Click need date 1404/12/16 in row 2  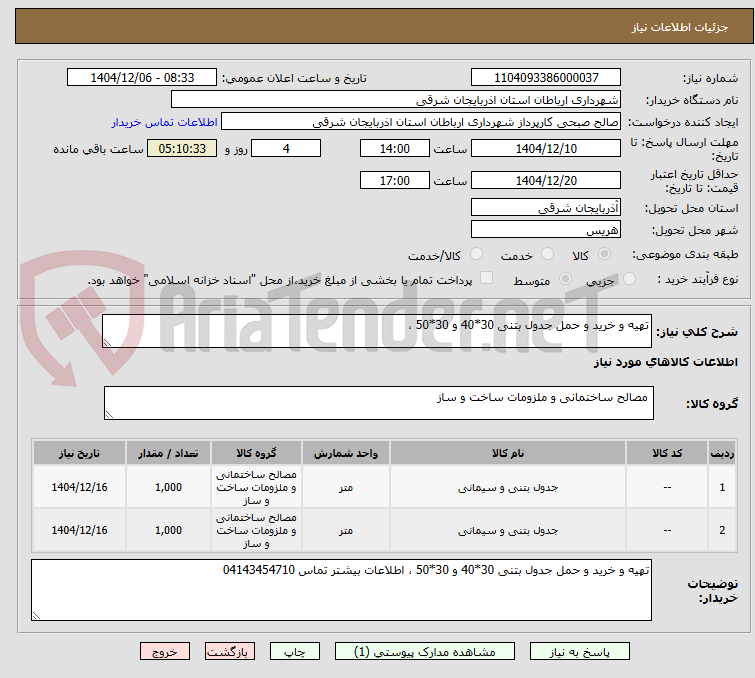coord(79,530)
